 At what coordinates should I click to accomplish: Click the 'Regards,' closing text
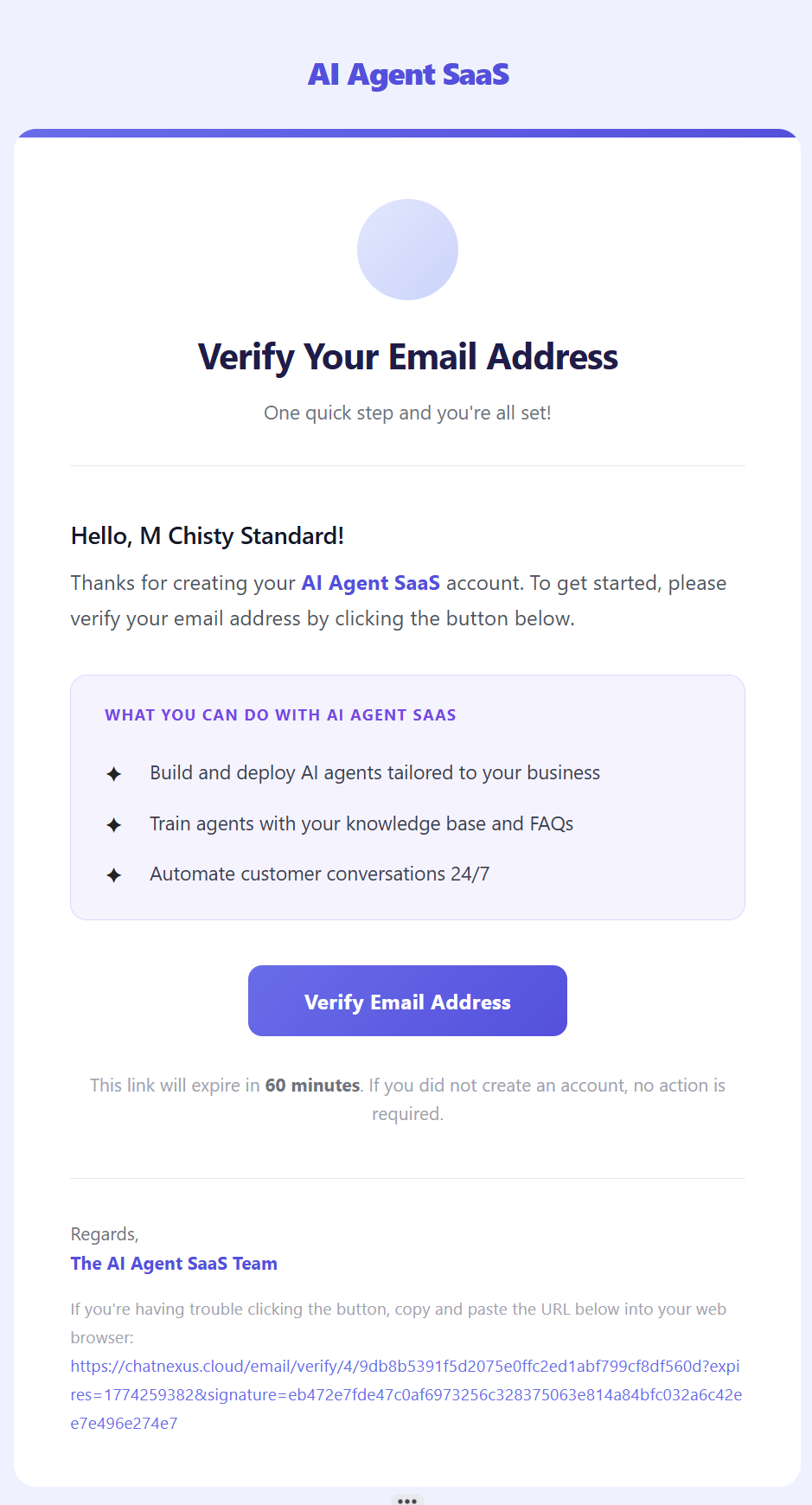click(105, 1234)
